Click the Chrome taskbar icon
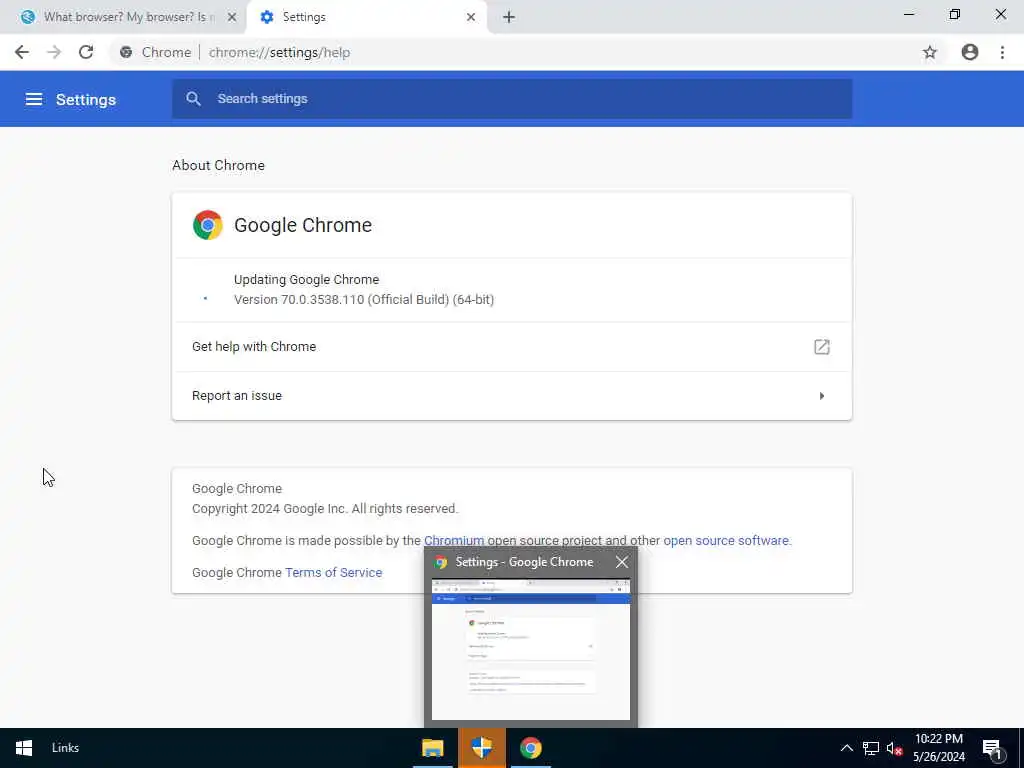The height and width of the screenshot is (768, 1024). click(x=530, y=748)
